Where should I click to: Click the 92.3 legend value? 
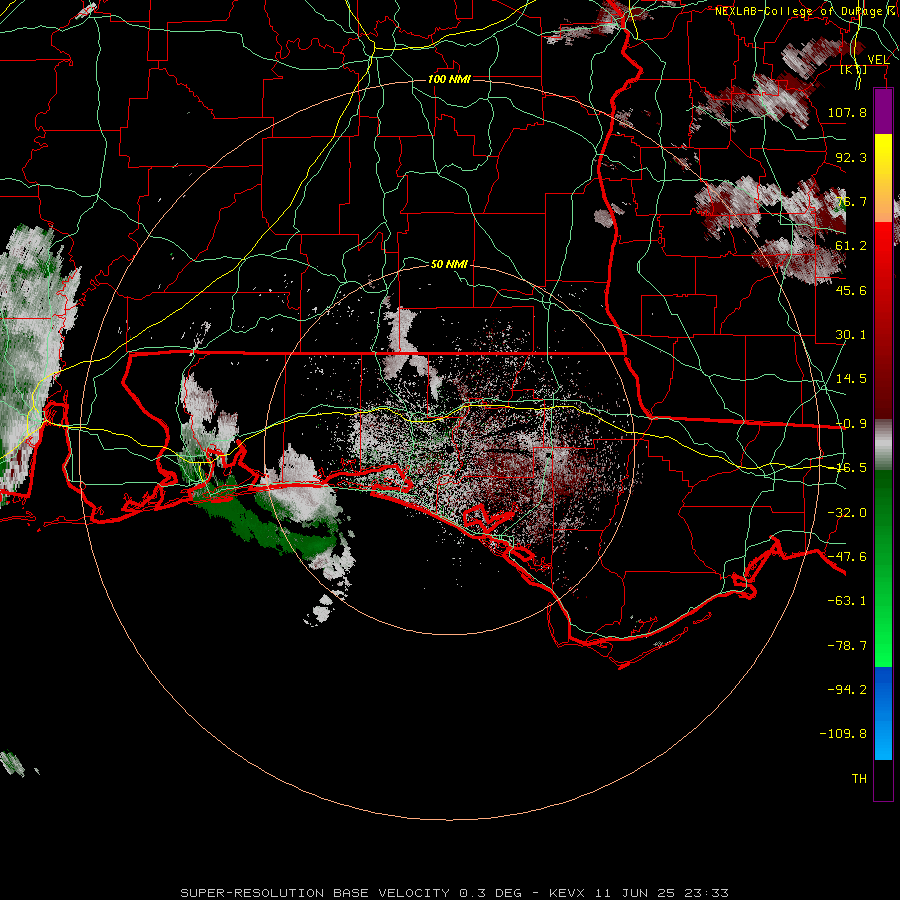(851, 157)
